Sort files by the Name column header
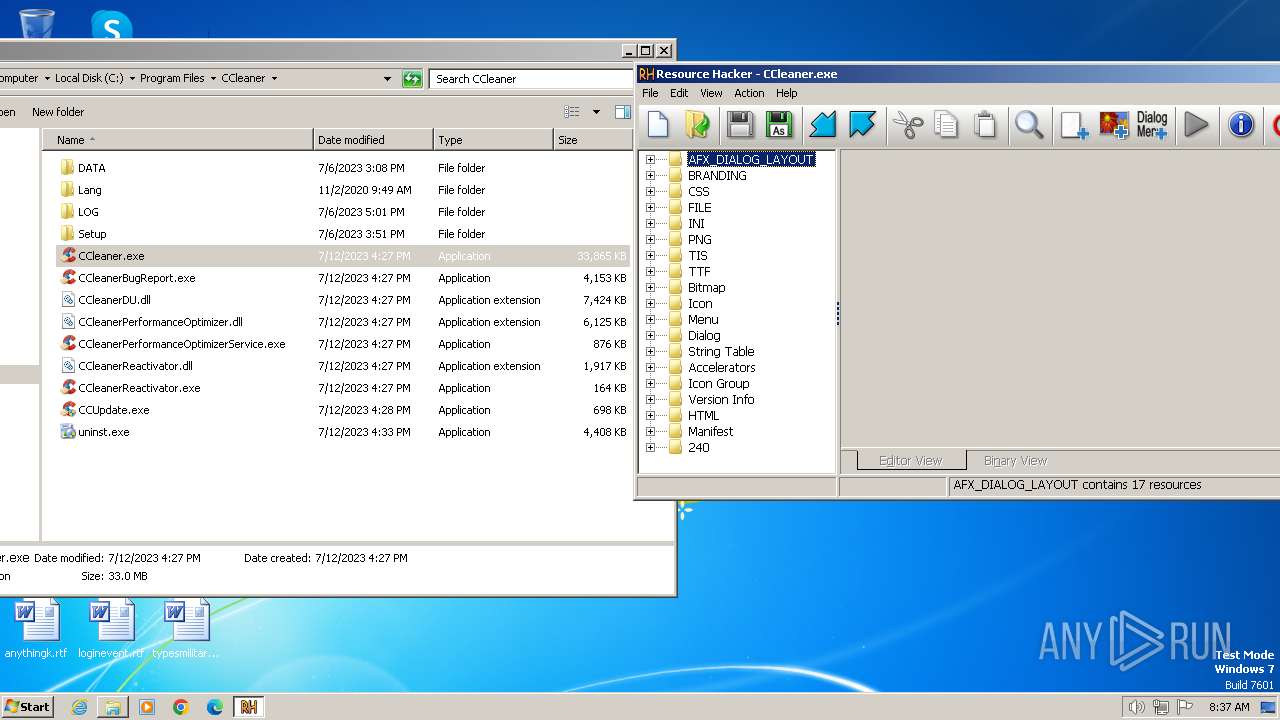 pyautogui.click(x=179, y=140)
